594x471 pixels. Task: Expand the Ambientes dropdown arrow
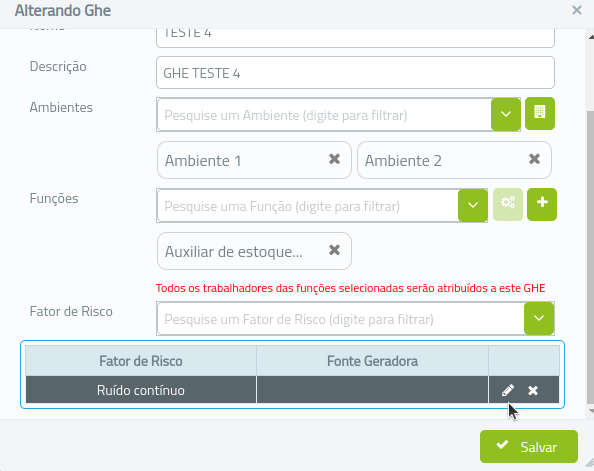click(x=506, y=114)
